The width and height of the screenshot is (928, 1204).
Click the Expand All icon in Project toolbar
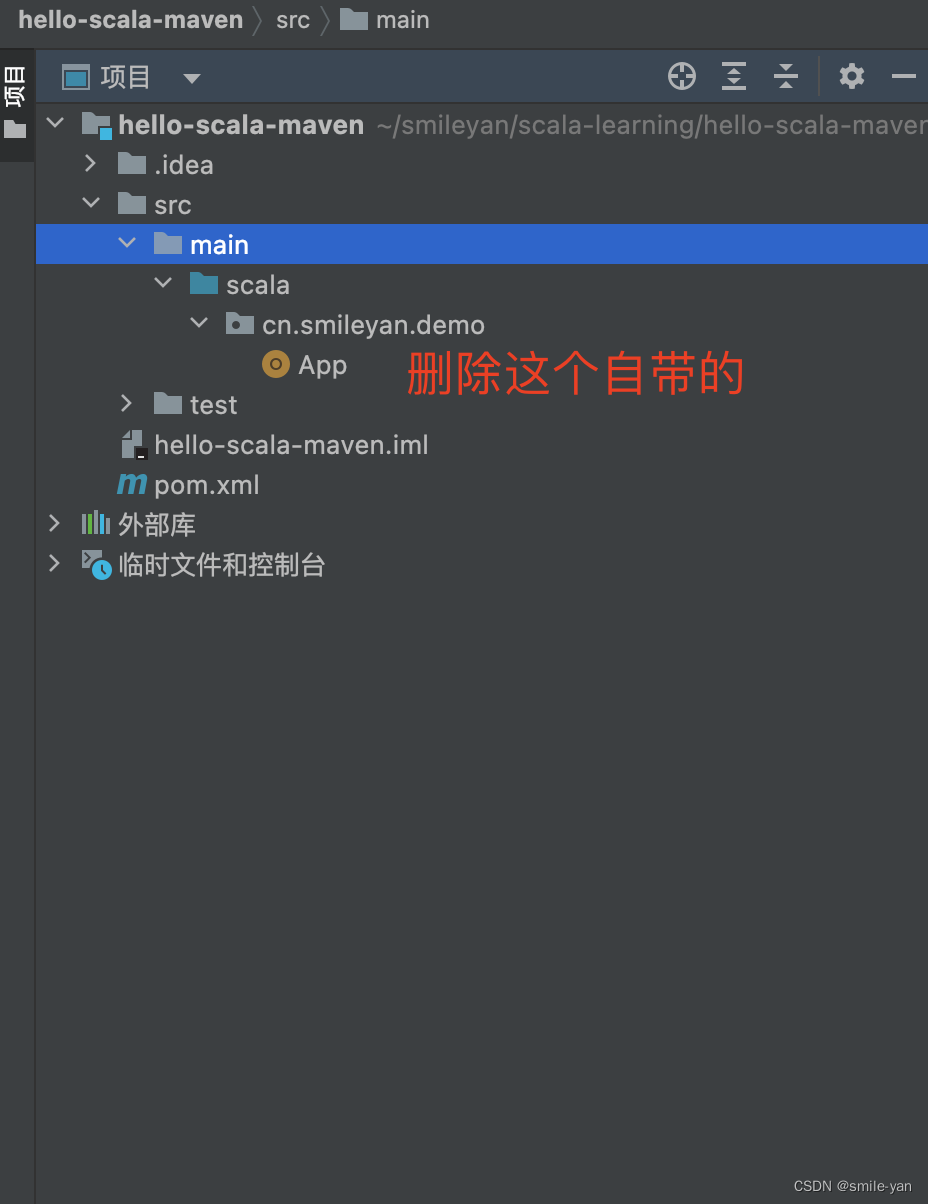tap(733, 76)
